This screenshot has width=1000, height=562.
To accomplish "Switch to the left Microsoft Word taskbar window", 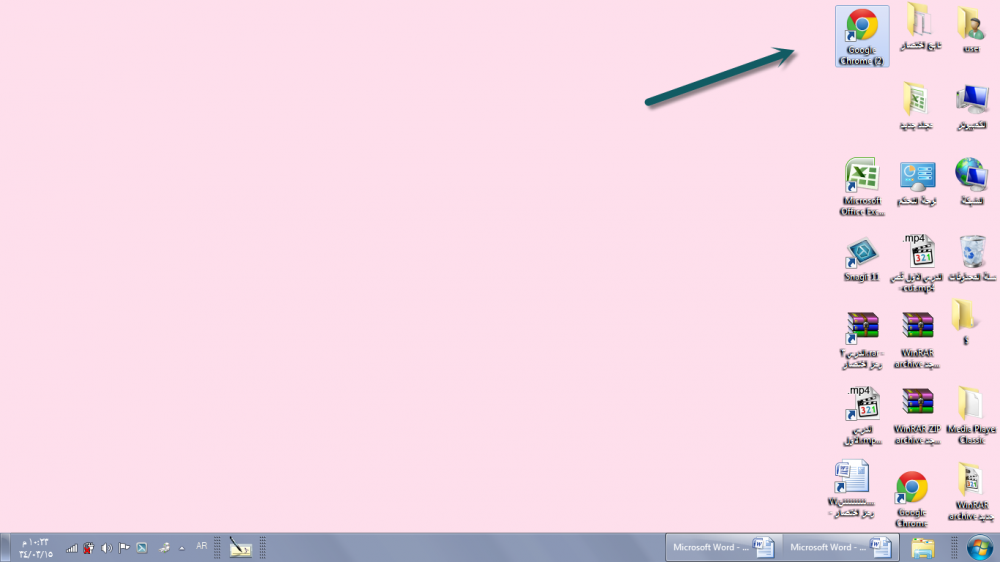I will [722, 547].
